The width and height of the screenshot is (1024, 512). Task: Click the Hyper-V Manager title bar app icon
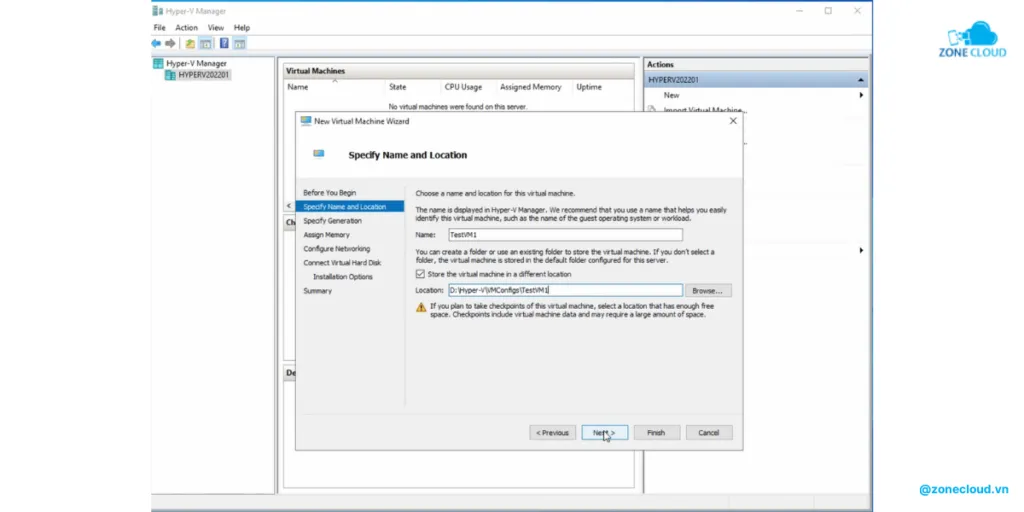157,10
